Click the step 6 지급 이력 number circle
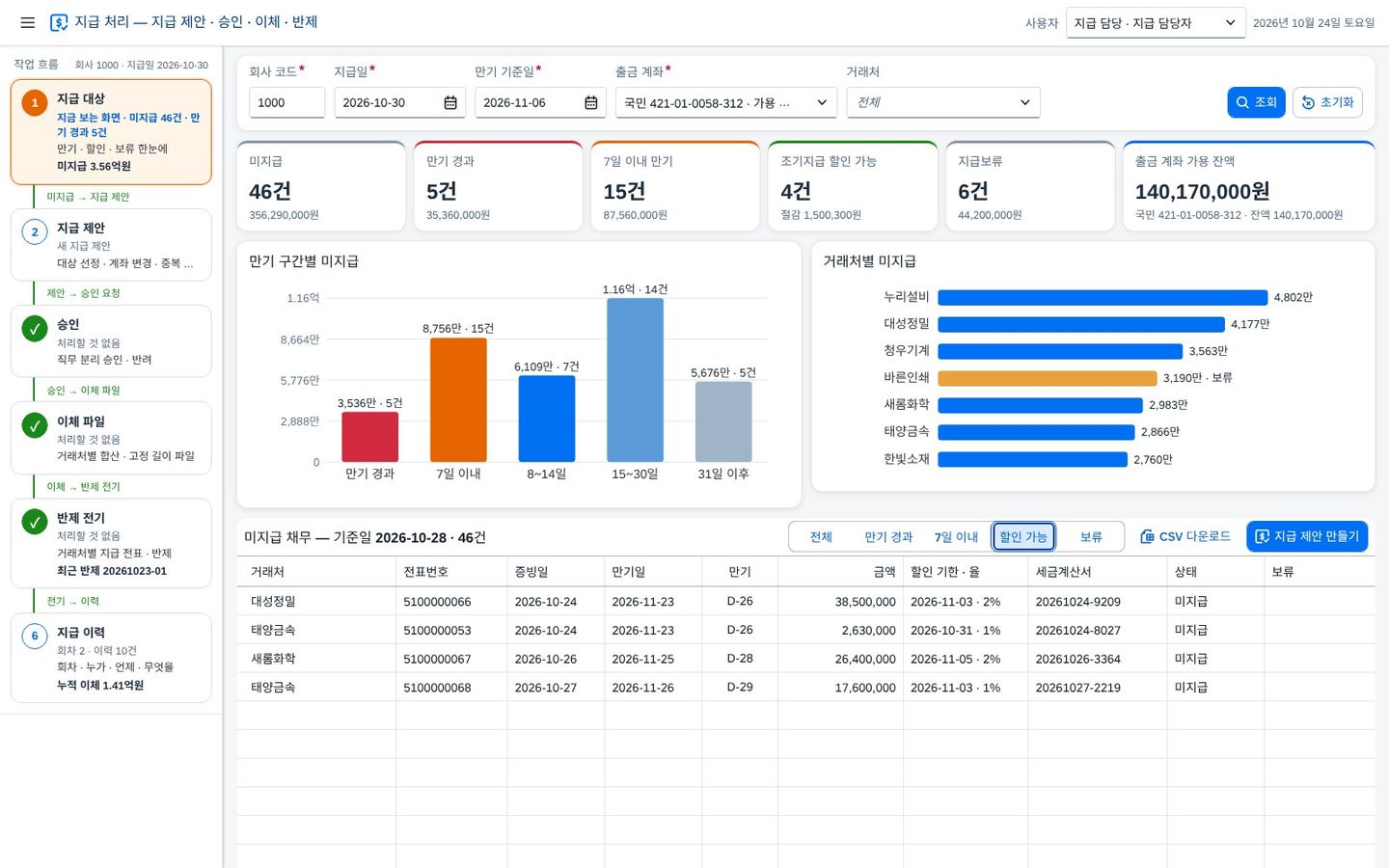 coord(35,636)
